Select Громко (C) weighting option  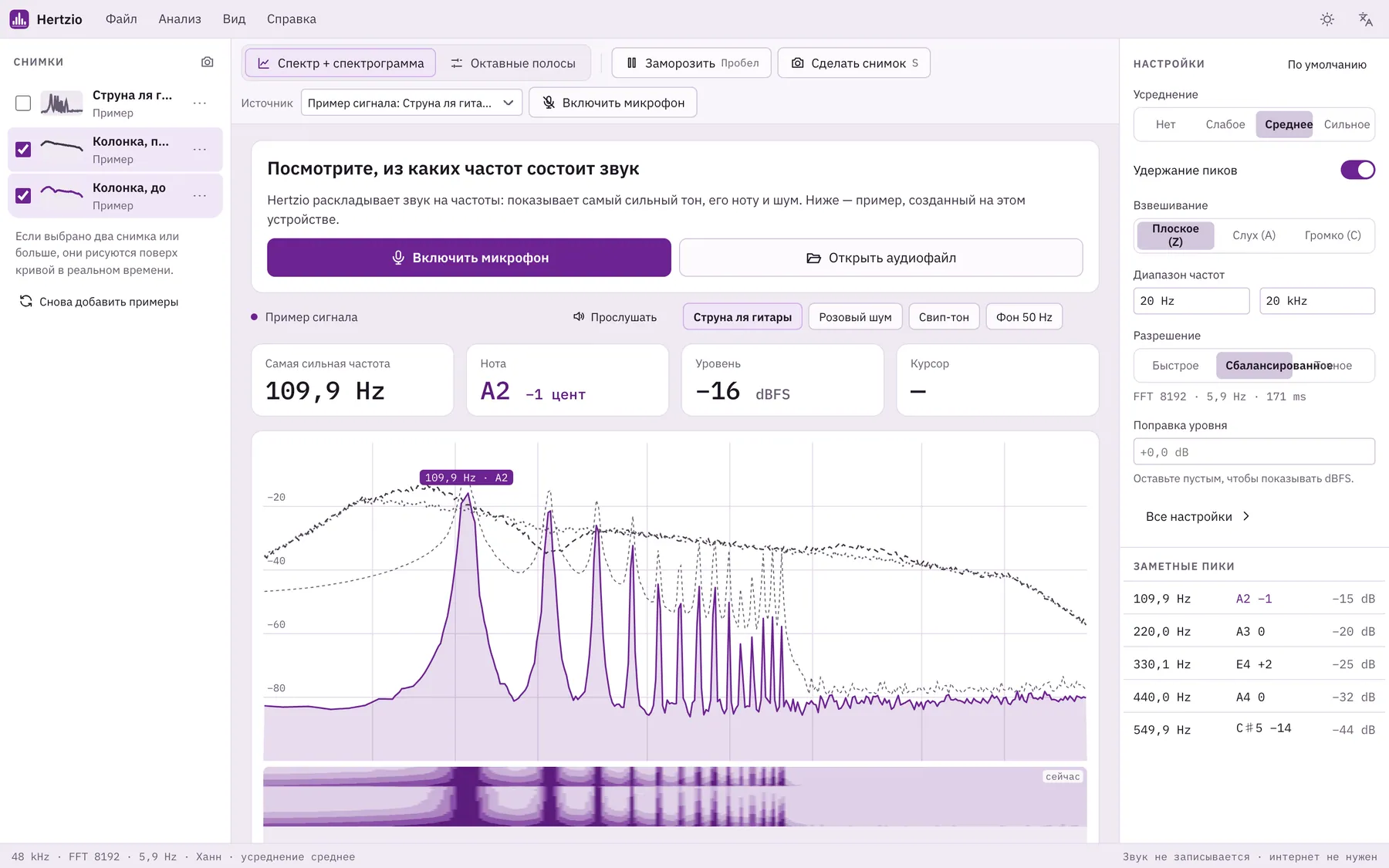(x=1333, y=235)
